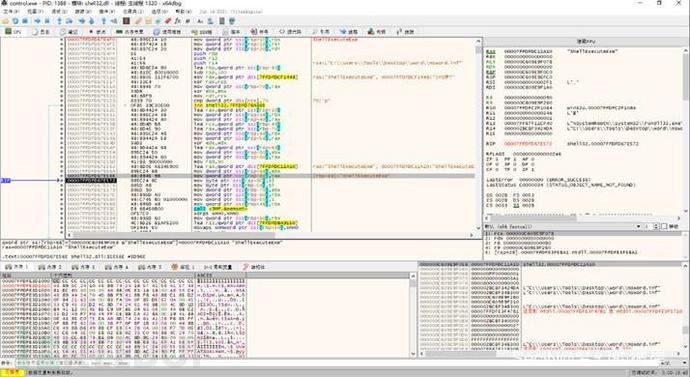This screenshot has height=377, width=690.
Task: Open the breakpoints tab with dot icon
Action: tap(98, 32)
